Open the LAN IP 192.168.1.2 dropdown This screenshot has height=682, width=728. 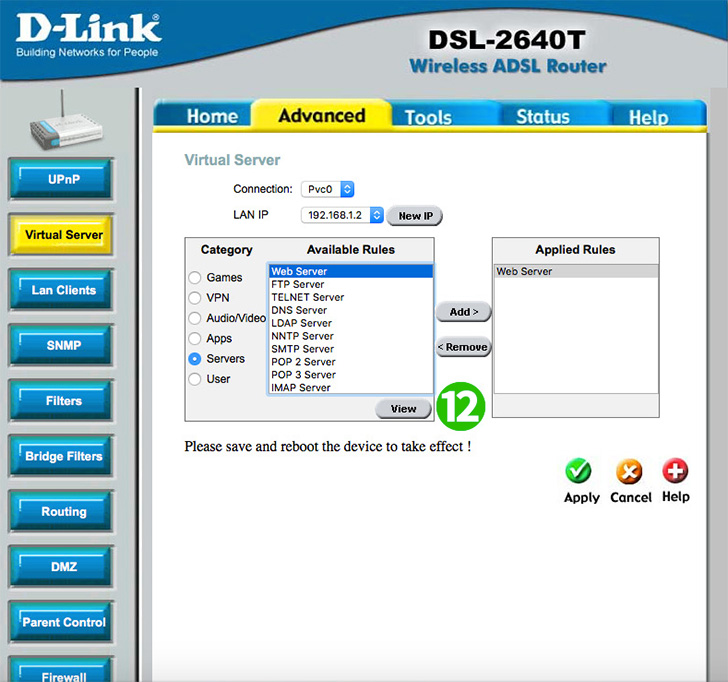click(x=342, y=215)
